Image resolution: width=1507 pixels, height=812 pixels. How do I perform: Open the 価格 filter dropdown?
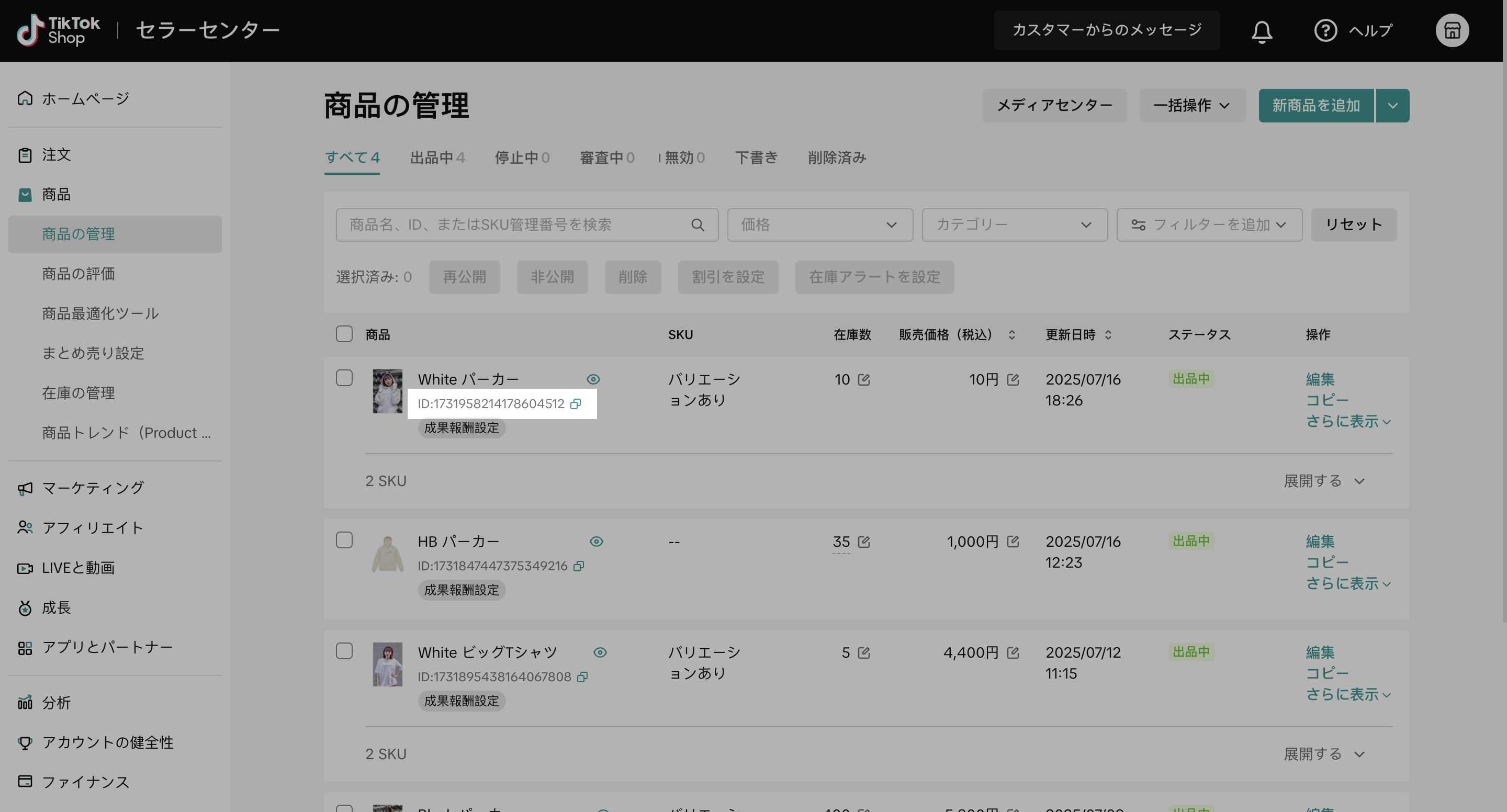pos(819,224)
